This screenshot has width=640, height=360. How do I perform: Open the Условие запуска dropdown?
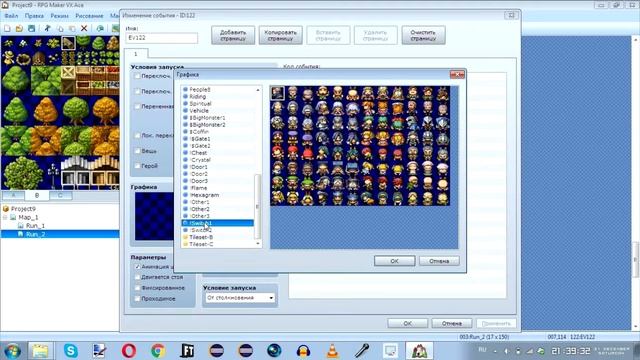click(240, 298)
